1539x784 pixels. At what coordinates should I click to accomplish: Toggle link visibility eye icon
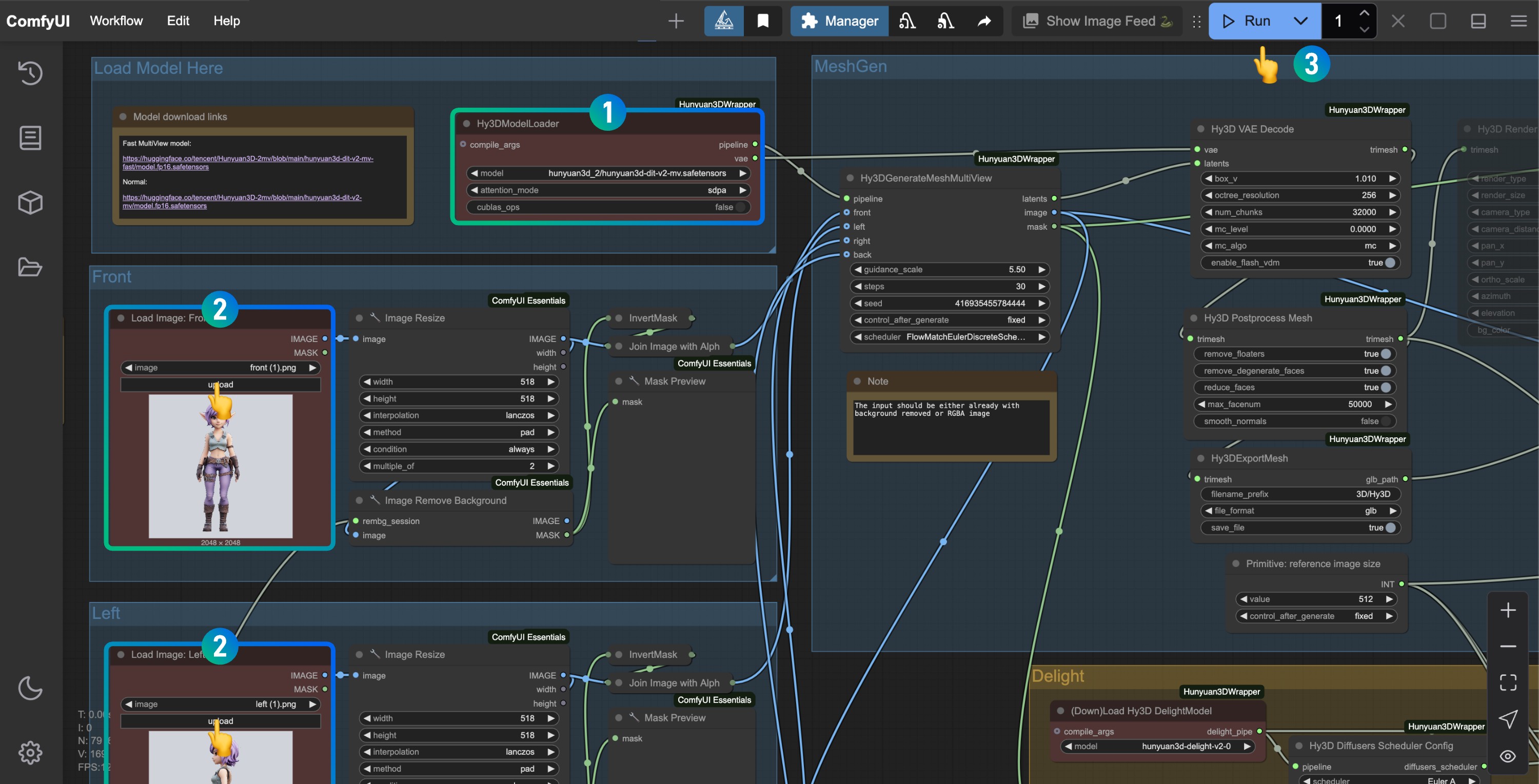1507,755
